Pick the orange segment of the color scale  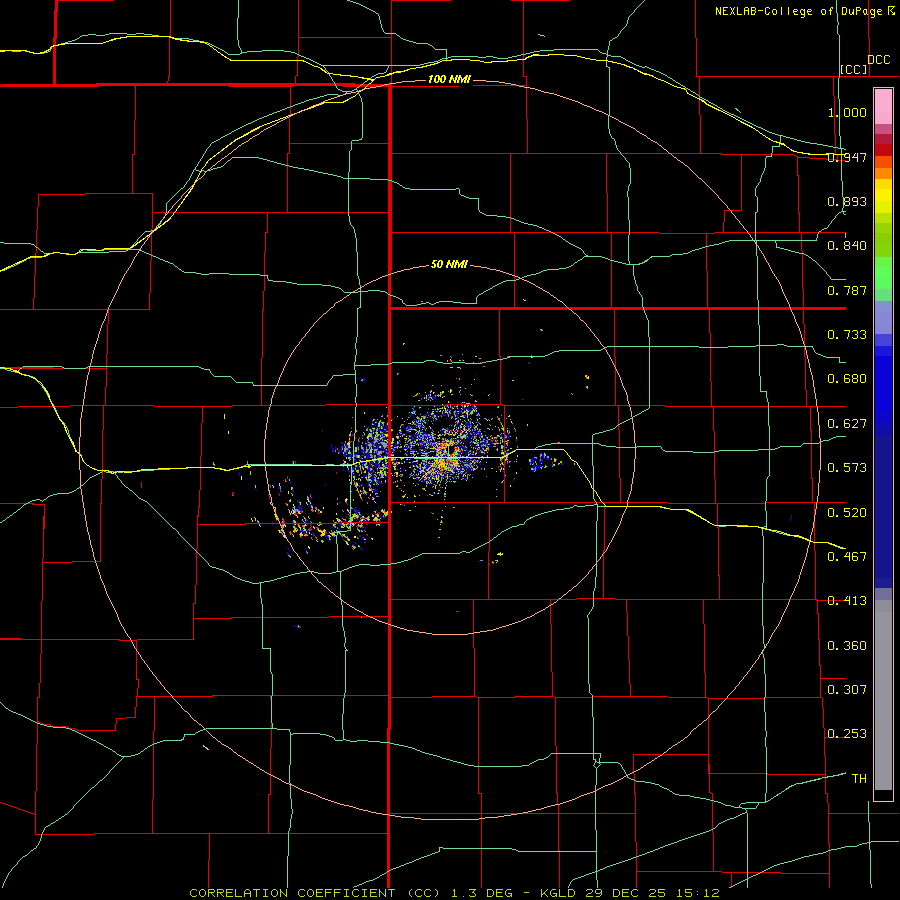coord(883,173)
